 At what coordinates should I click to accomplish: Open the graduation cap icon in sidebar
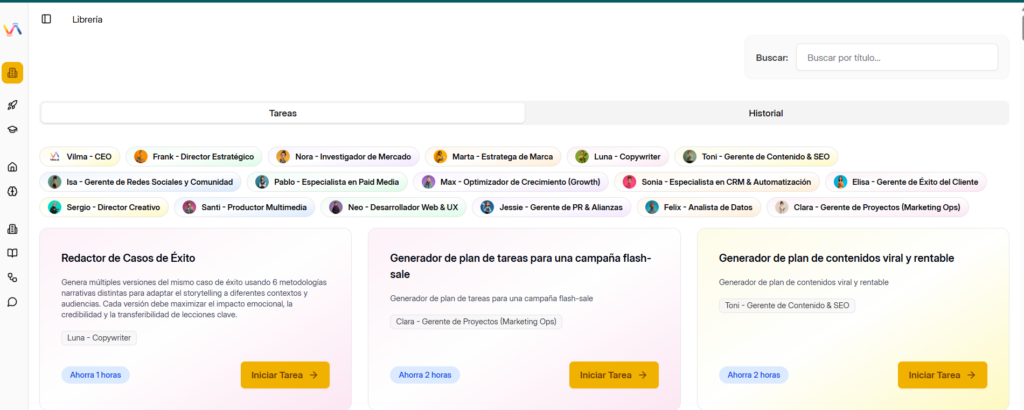[x=13, y=129]
